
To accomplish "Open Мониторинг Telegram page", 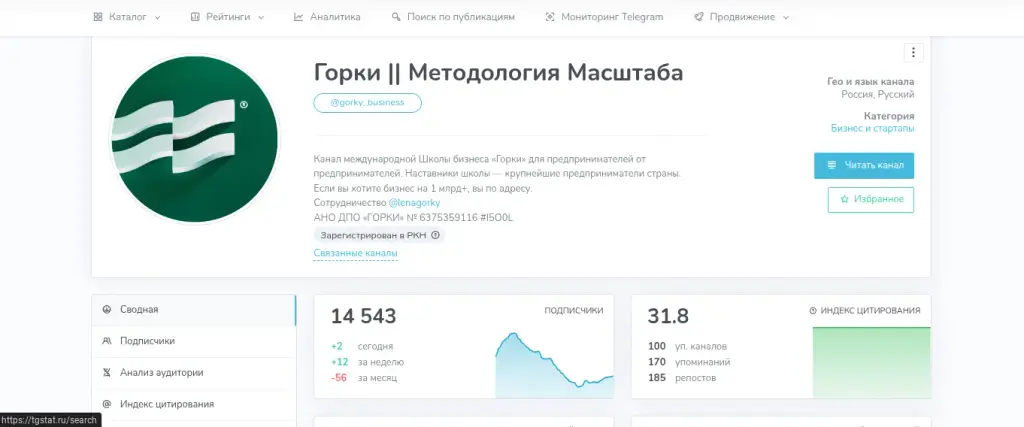I will tap(604, 17).
